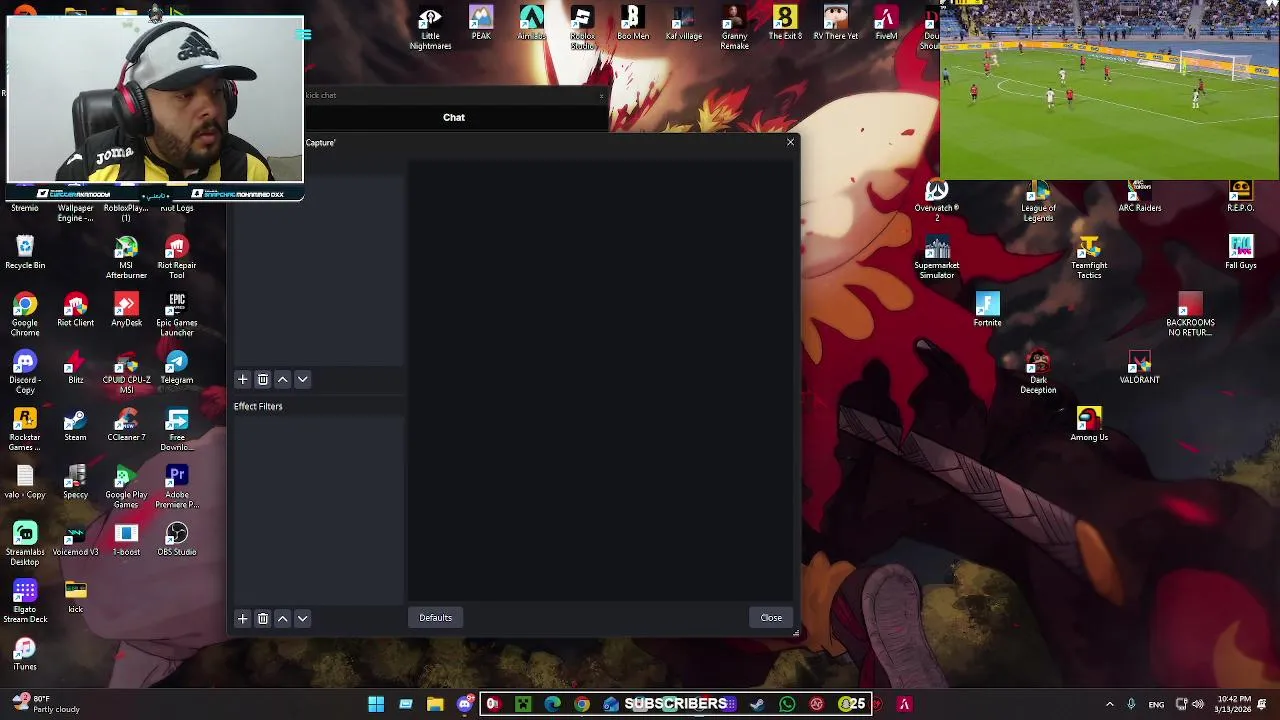This screenshot has width=1280, height=720.
Task: Select the Granny Remake desktop icon
Action: click(734, 27)
